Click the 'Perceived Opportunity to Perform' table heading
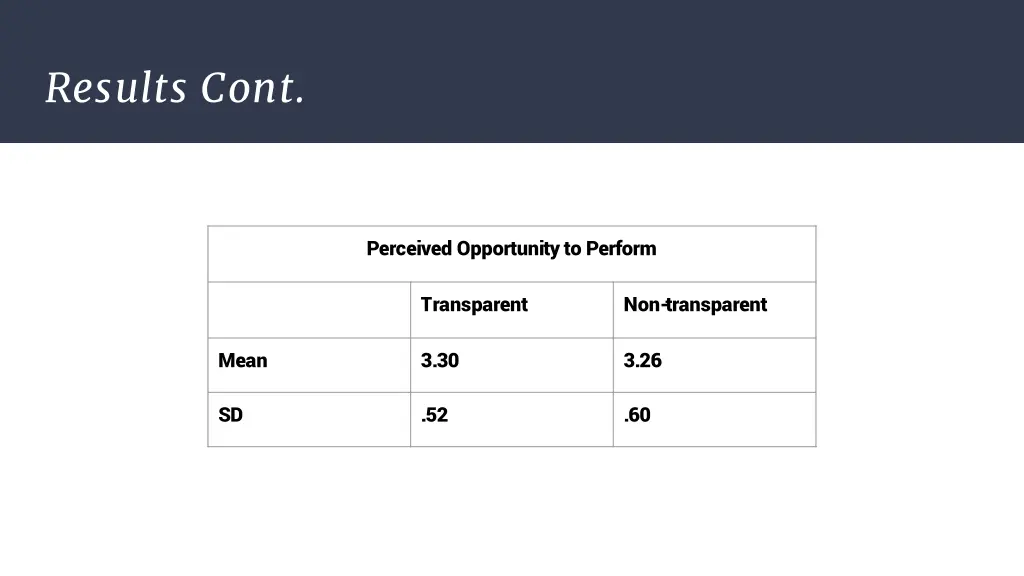1024x576 pixels. pyautogui.click(x=511, y=249)
